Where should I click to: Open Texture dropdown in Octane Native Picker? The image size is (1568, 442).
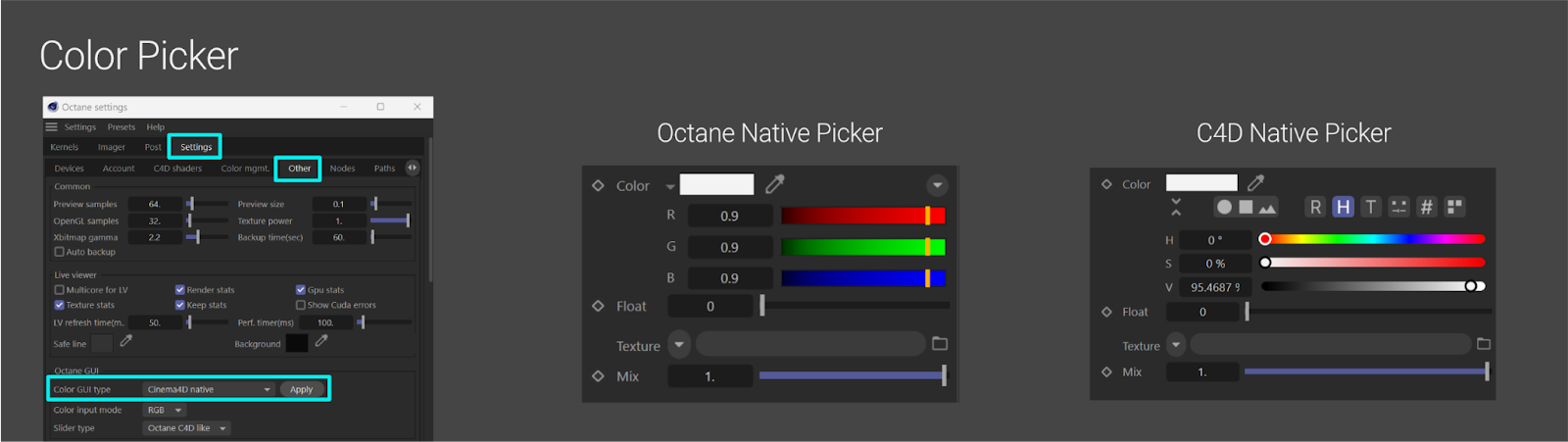(679, 345)
